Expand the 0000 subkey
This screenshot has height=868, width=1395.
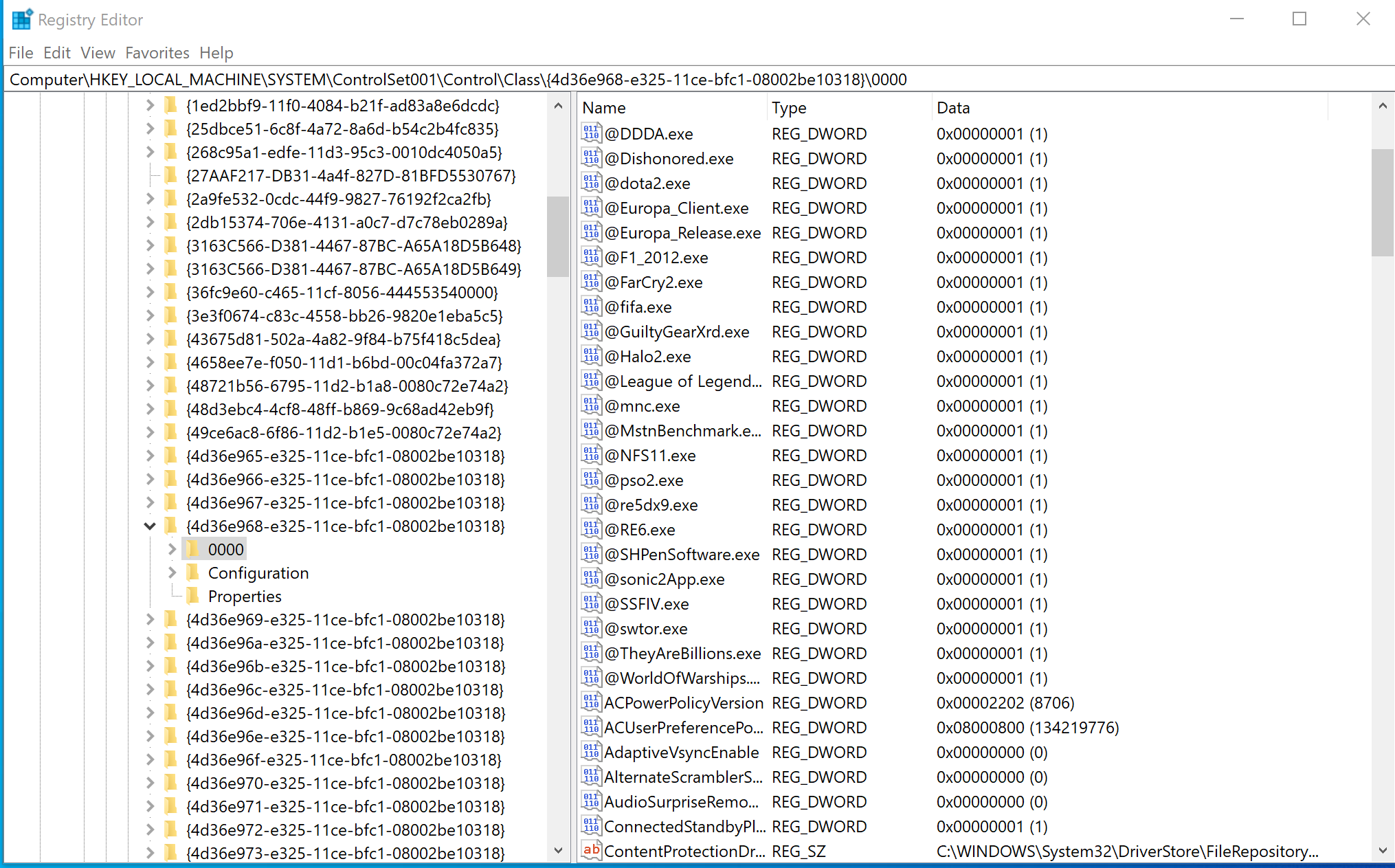coord(172,550)
